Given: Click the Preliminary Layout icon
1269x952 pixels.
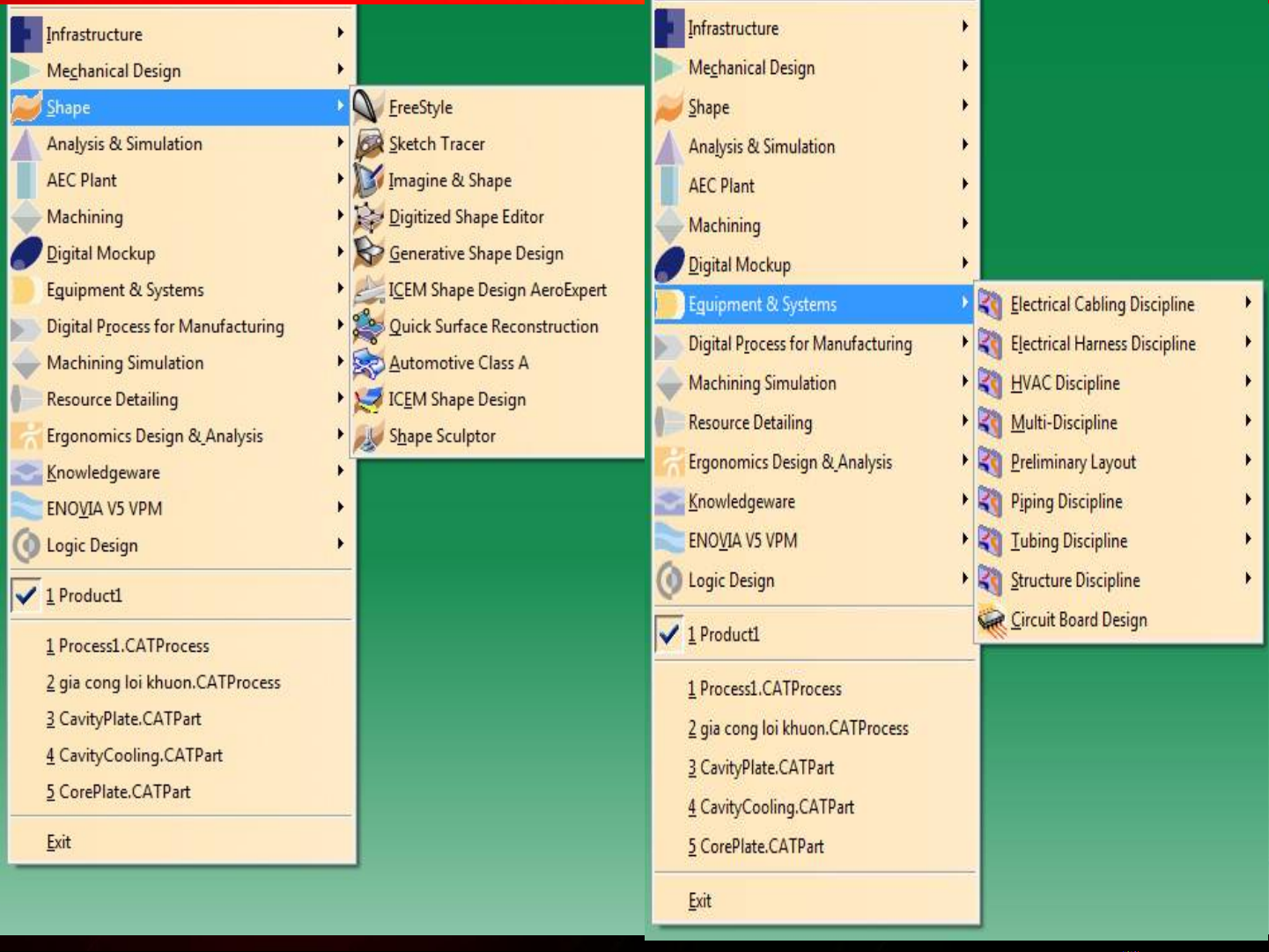Looking at the screenshot, I should coord(991,462).
